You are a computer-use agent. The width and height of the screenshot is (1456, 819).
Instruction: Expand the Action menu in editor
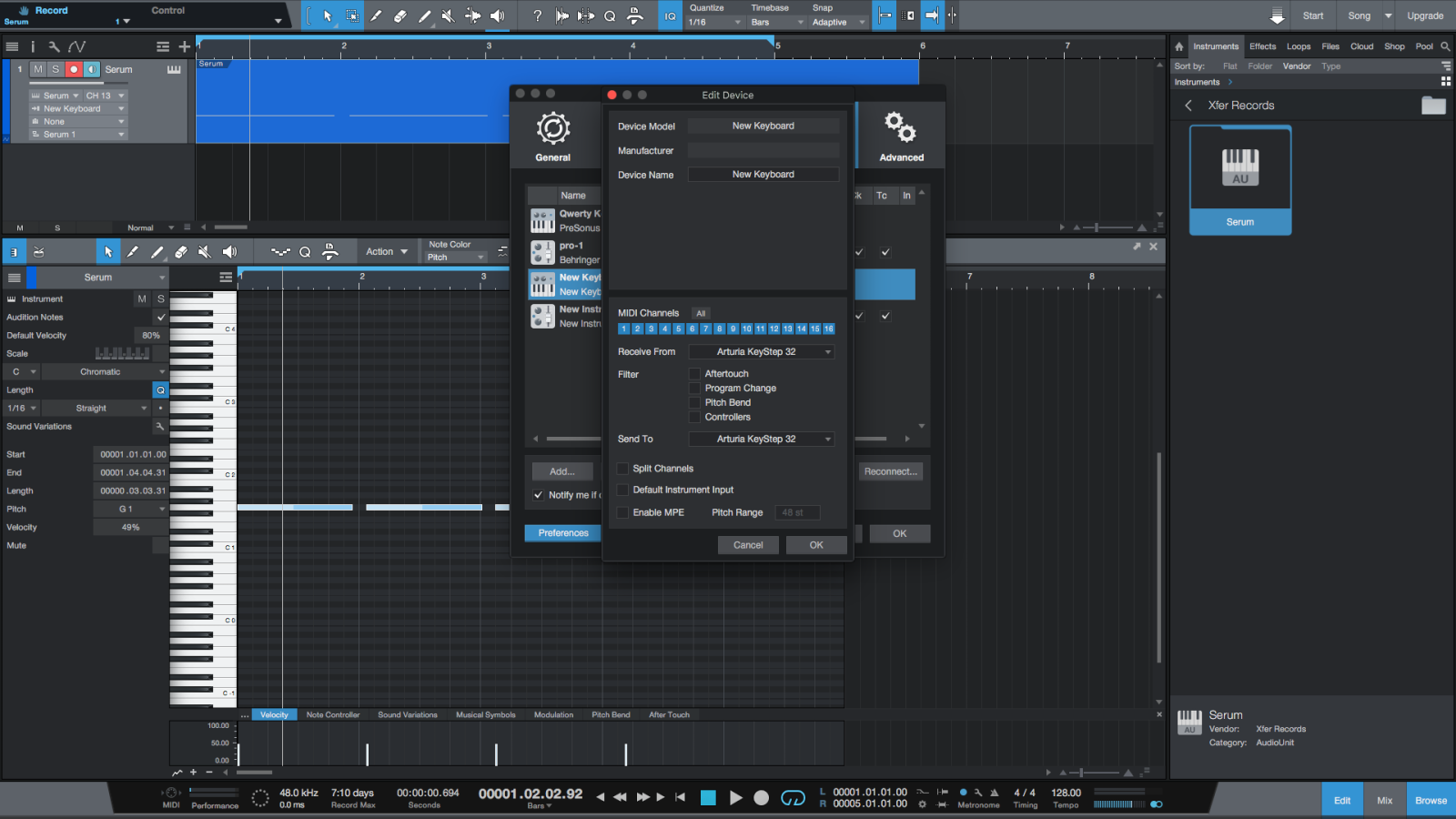[x=386, y=252]
